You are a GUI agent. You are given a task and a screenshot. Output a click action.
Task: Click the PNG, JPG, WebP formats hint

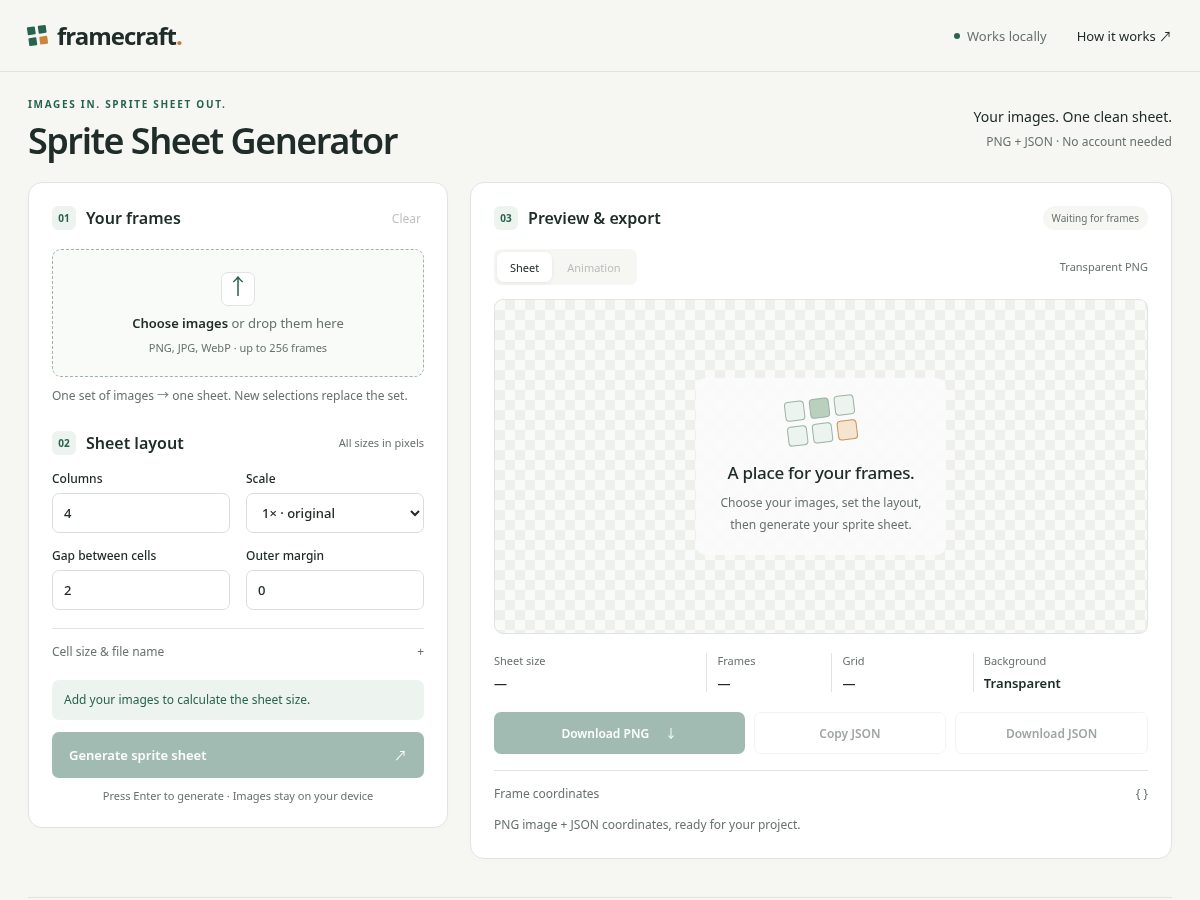(x=238, y=348)
